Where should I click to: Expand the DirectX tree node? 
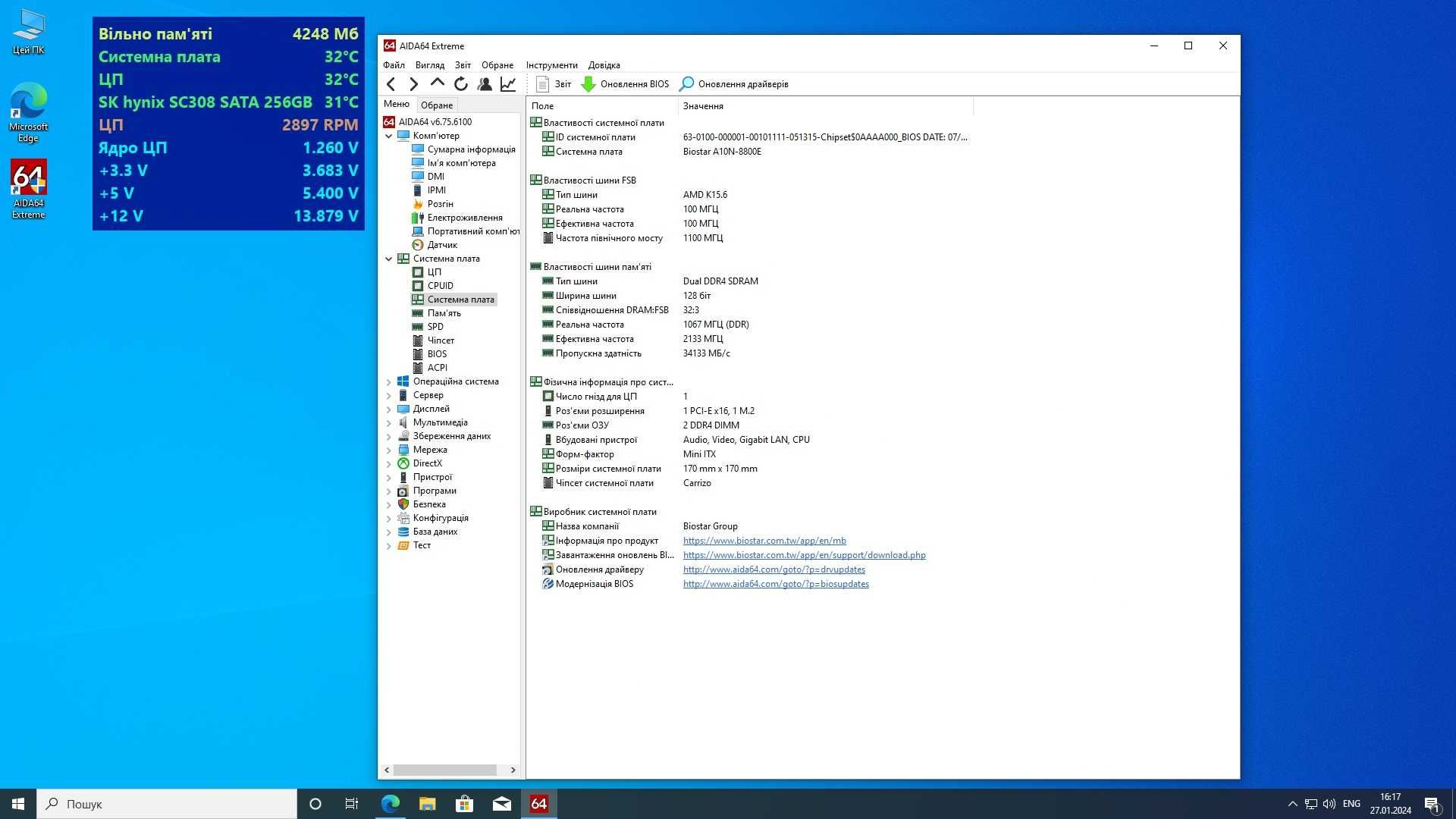(x=389, y=463)
